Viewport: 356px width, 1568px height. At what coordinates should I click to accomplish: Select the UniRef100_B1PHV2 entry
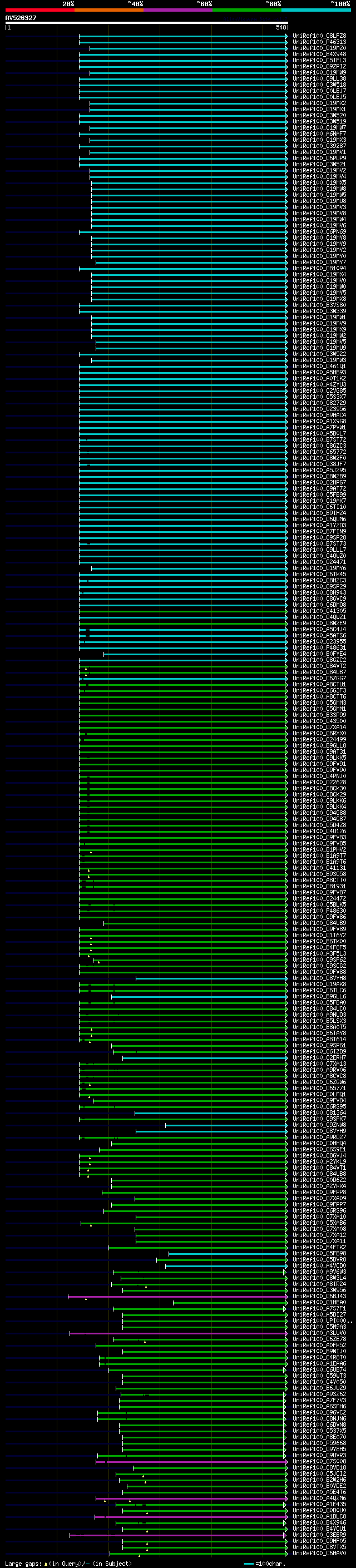[319, 850]
